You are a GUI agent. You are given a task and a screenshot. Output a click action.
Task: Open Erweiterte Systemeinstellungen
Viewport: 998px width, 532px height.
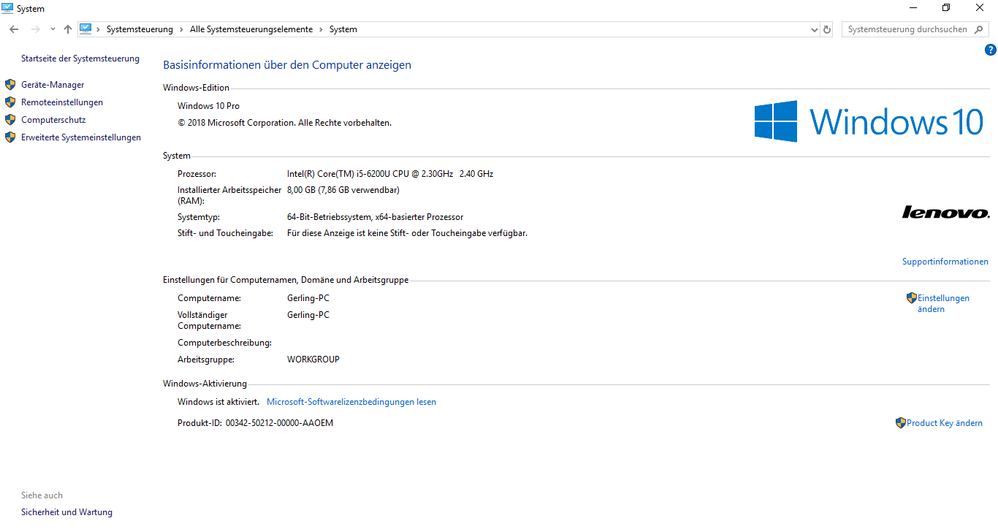(81, 137)
